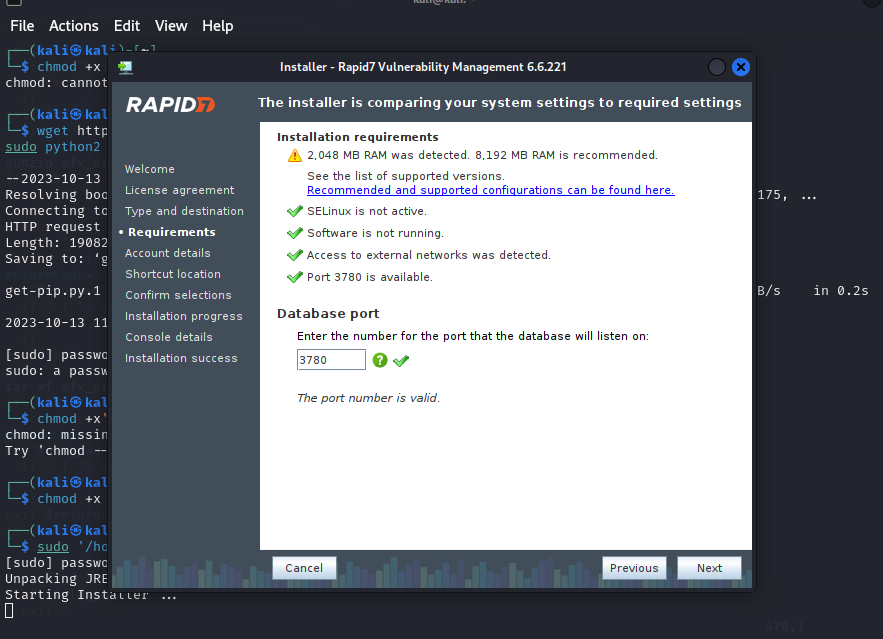Click 'The port number is valid.' message
The height and width of the screenshot is (639, 883).
click(x=368, y=398)
